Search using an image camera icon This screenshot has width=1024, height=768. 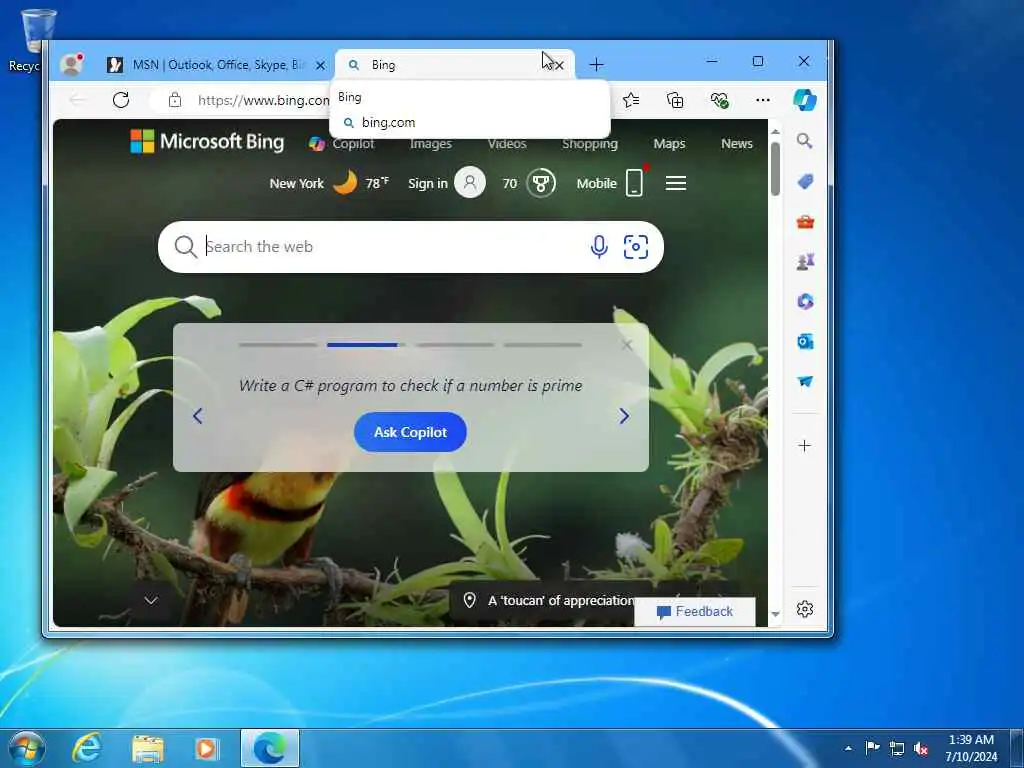(x=635, y=247)
